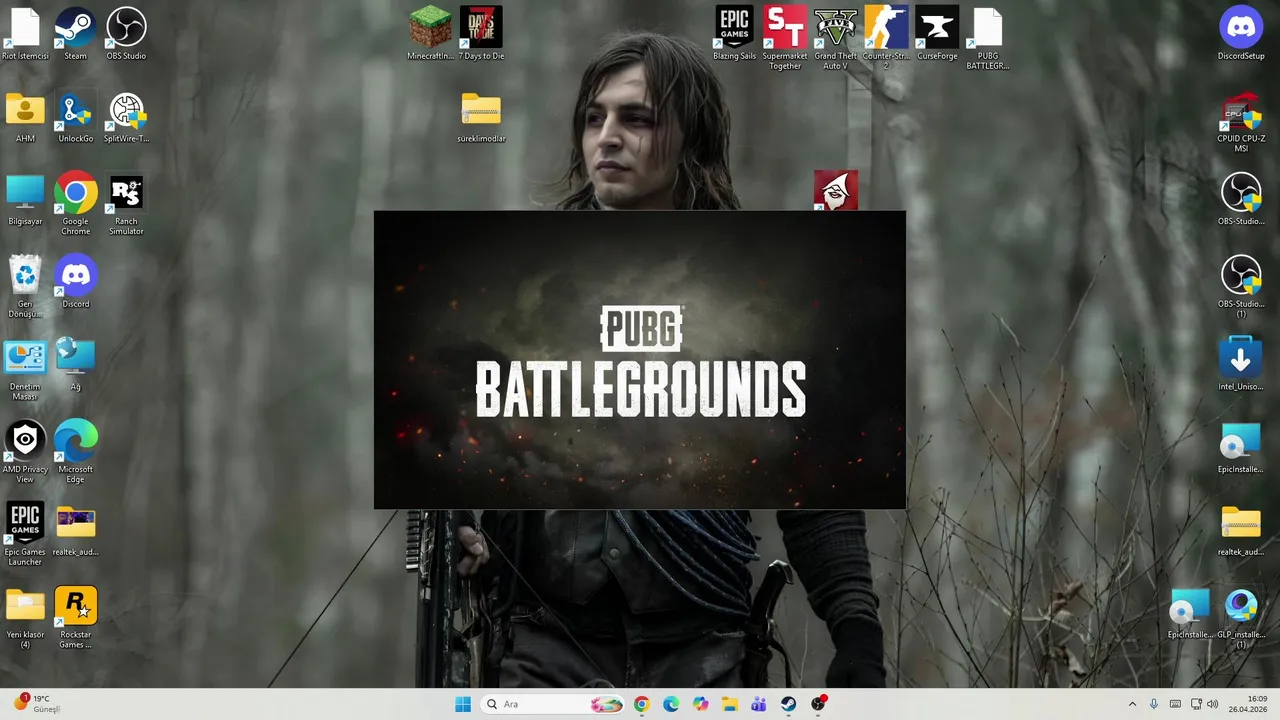
Task: Open the CPUID CPU-Z MSI shortcut
Action: coord(1241,122)
